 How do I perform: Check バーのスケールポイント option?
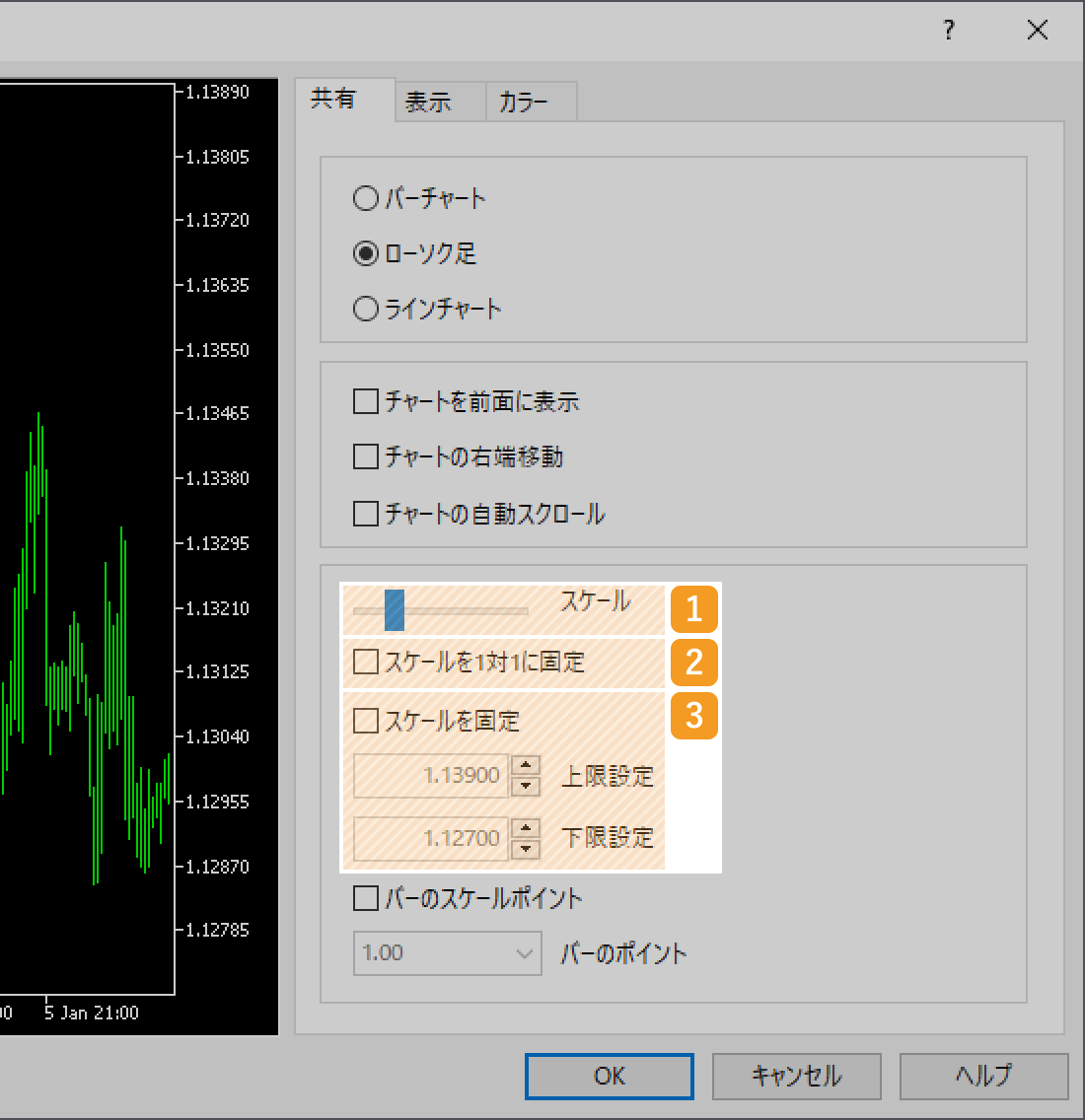[x=366, y=898]
